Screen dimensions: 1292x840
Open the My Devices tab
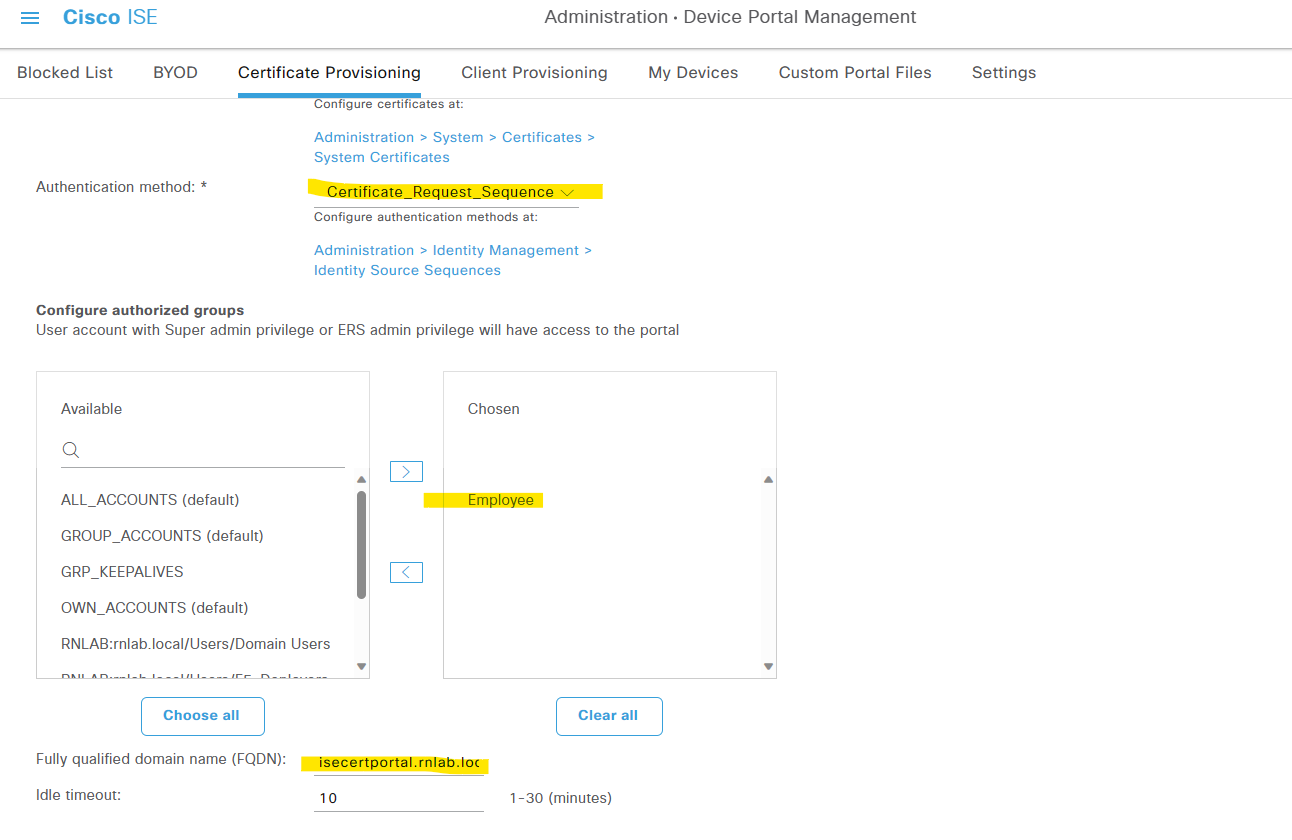point(693,72)
